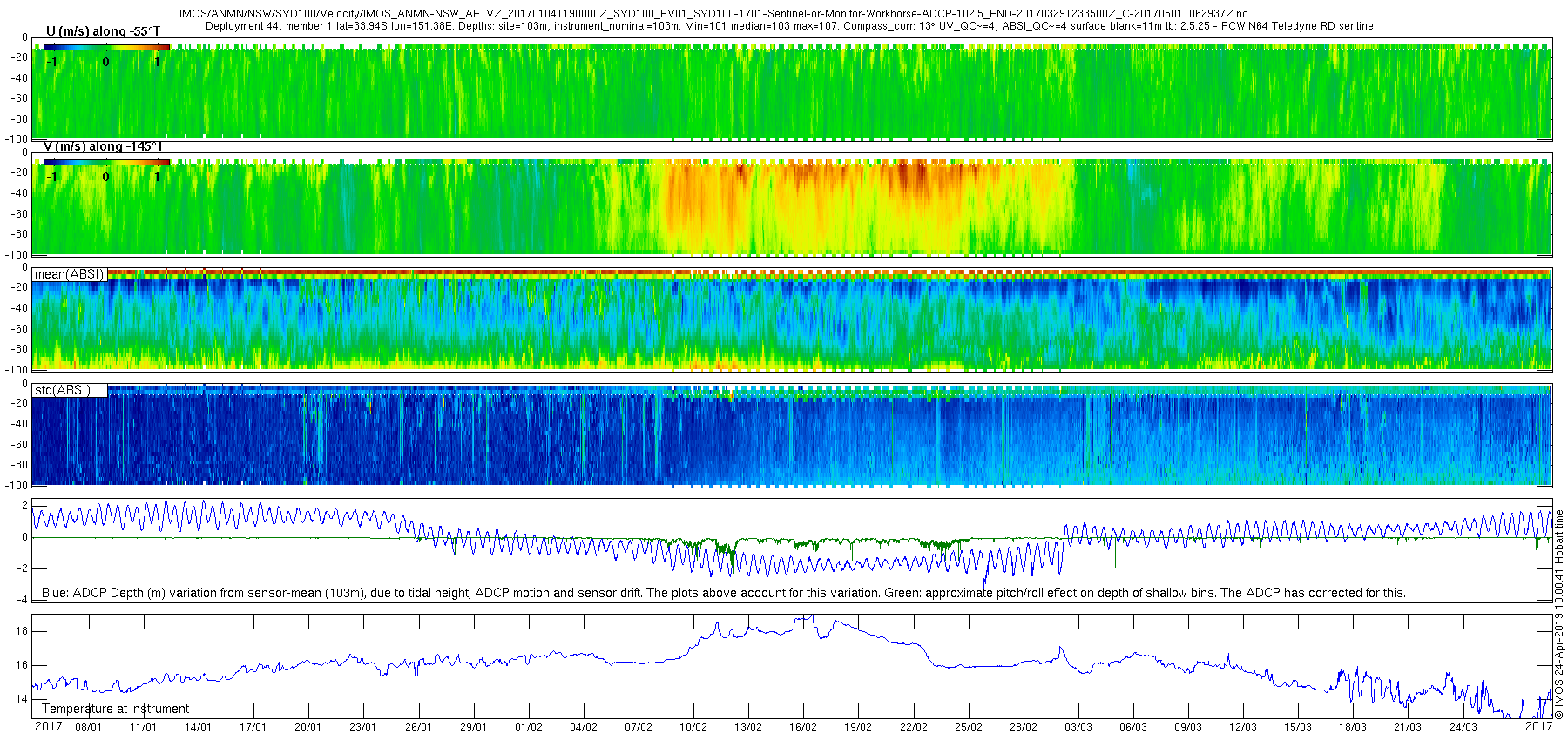Click the U velocity heatmap panel
The height and width of the screenshot is (740, 1568).
tap(793, 89)
